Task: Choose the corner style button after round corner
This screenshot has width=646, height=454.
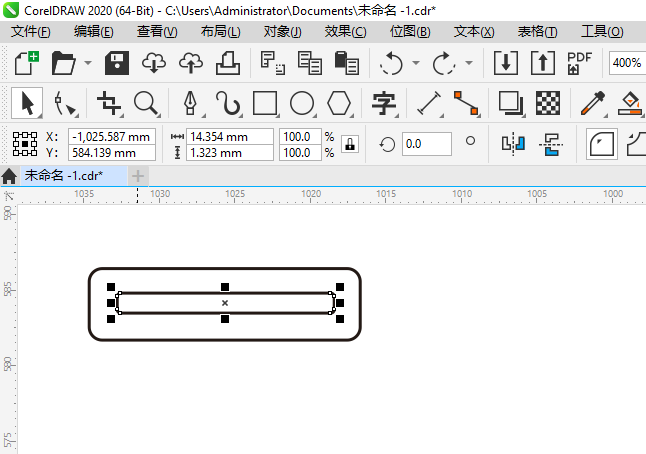Action: point(636,144)
